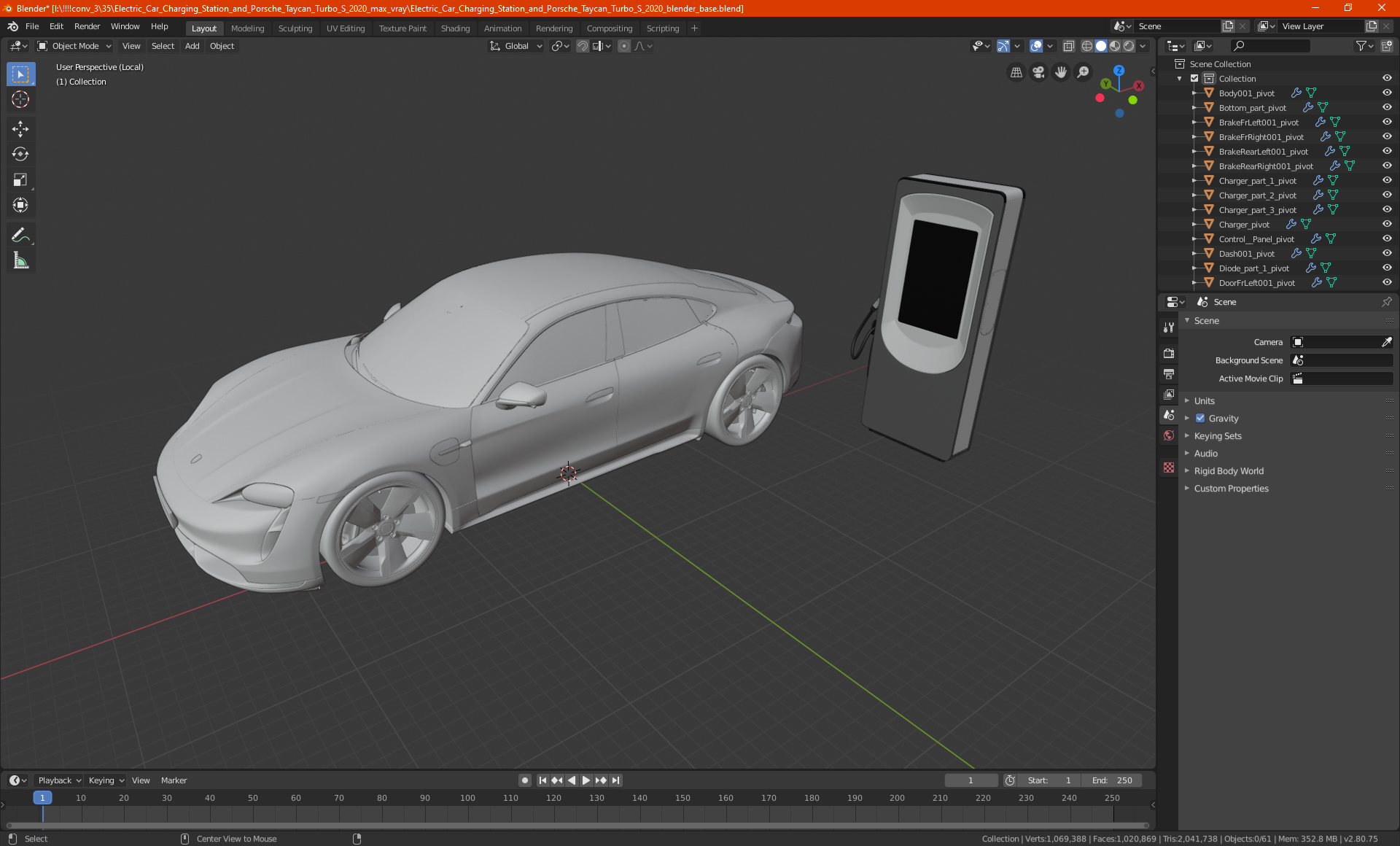Viewport: 1400px width, 846px height.
Task: Activate the Cursor tool
Action: click(x=20, y=100)
